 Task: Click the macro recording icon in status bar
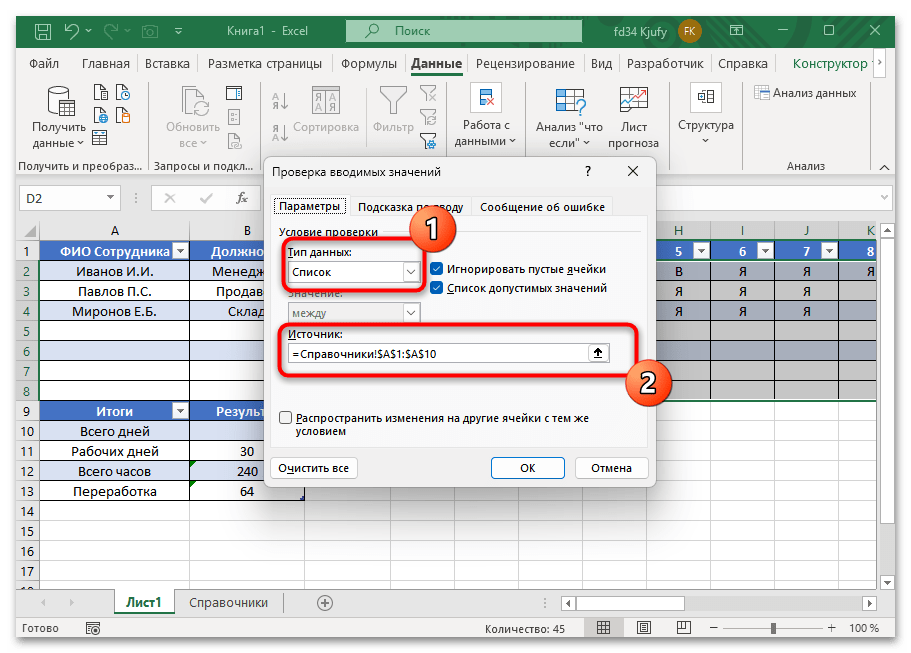[93, 629]
